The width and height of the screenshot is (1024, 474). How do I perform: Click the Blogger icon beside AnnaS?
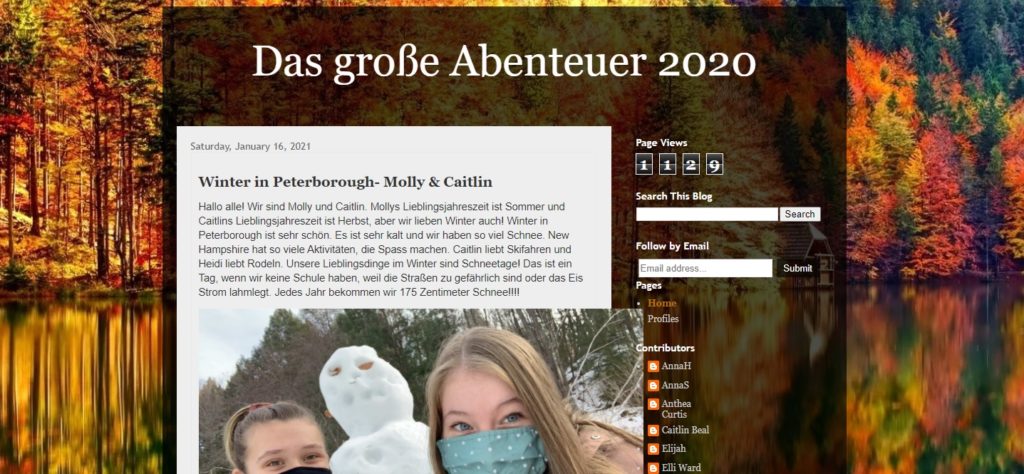pyautogui.click(x=654, y=385)
